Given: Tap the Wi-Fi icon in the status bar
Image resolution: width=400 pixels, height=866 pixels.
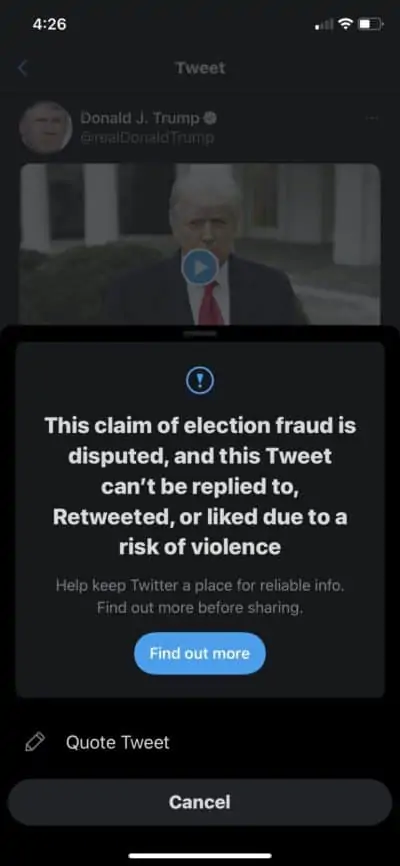Looking at the screenshot, I should click(x=346, y=24).
